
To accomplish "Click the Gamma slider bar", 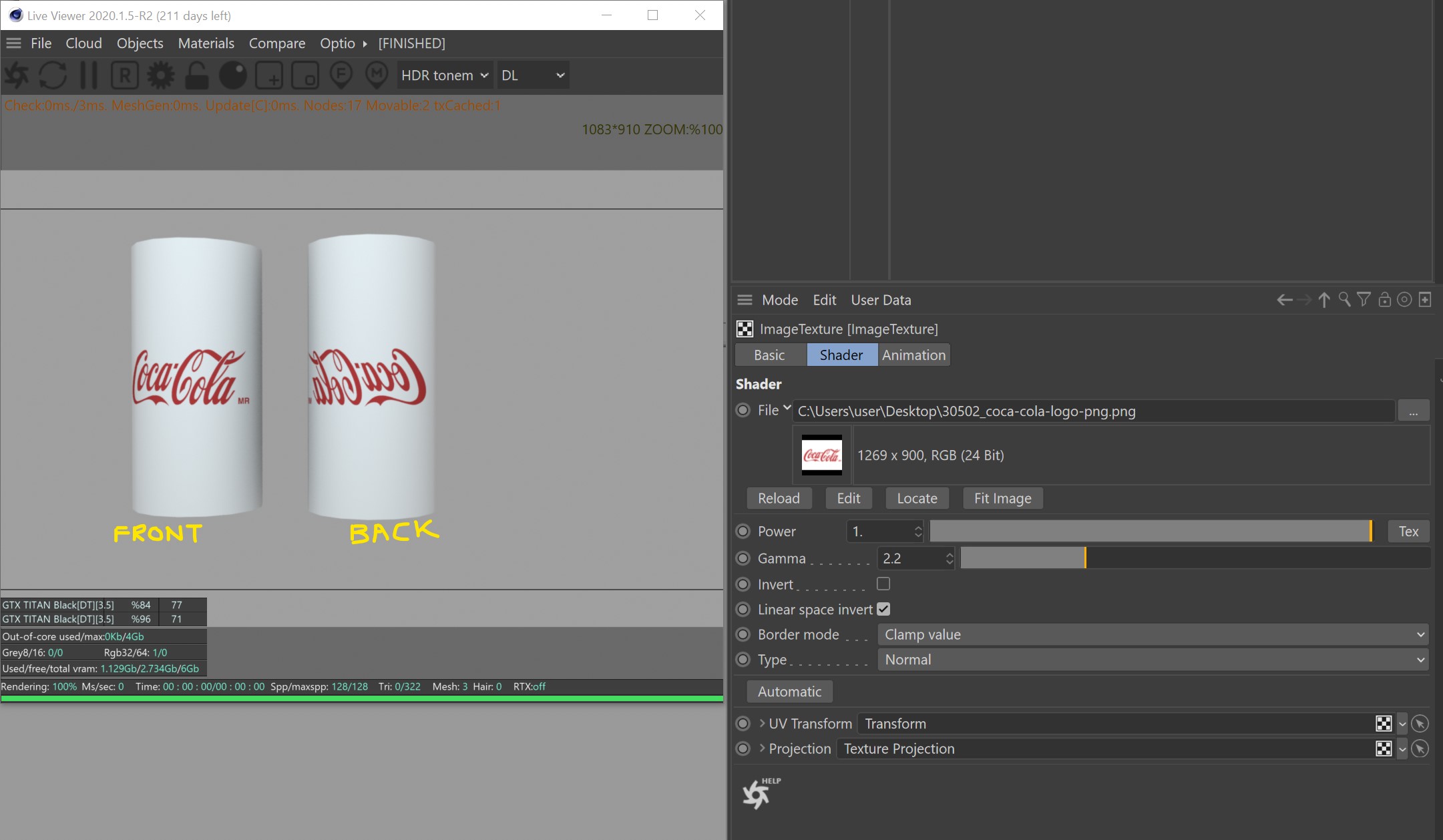I will click(1194, 558).
